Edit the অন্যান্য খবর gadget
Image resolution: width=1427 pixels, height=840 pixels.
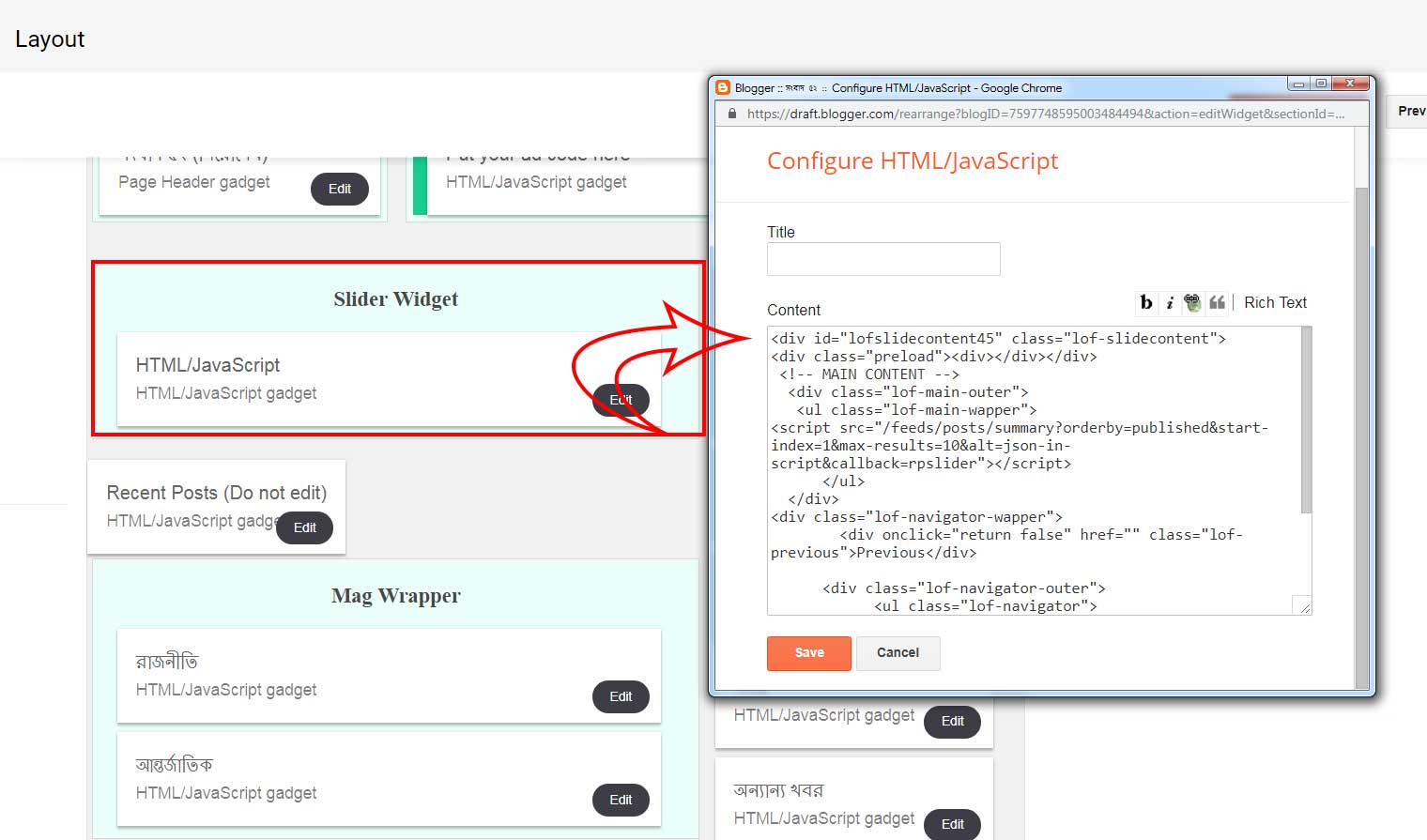tap(953, 824)
